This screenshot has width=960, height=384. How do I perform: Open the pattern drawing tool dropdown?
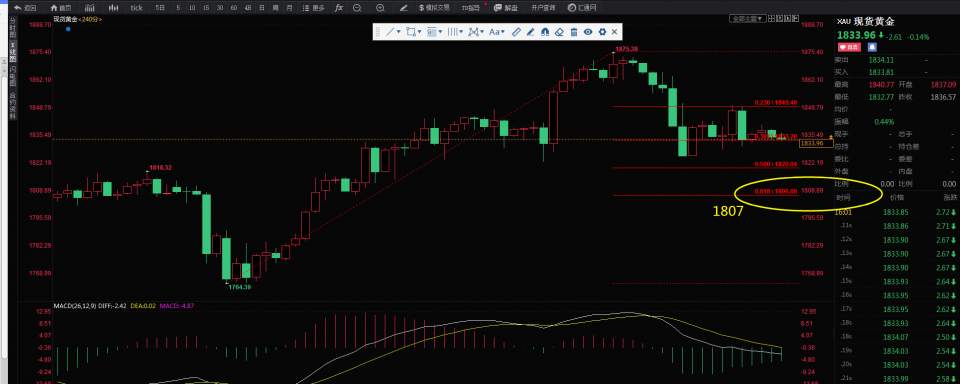click(x=476, y=32)
